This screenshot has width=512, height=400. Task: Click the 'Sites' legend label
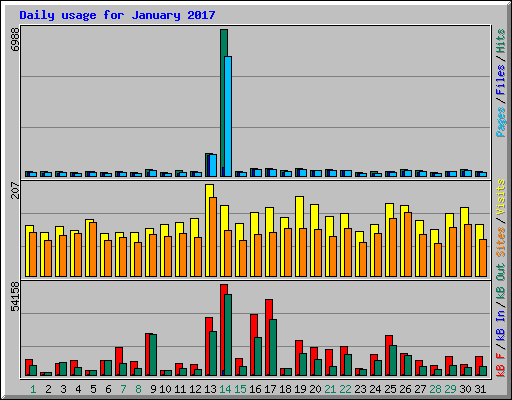(500, 242)
